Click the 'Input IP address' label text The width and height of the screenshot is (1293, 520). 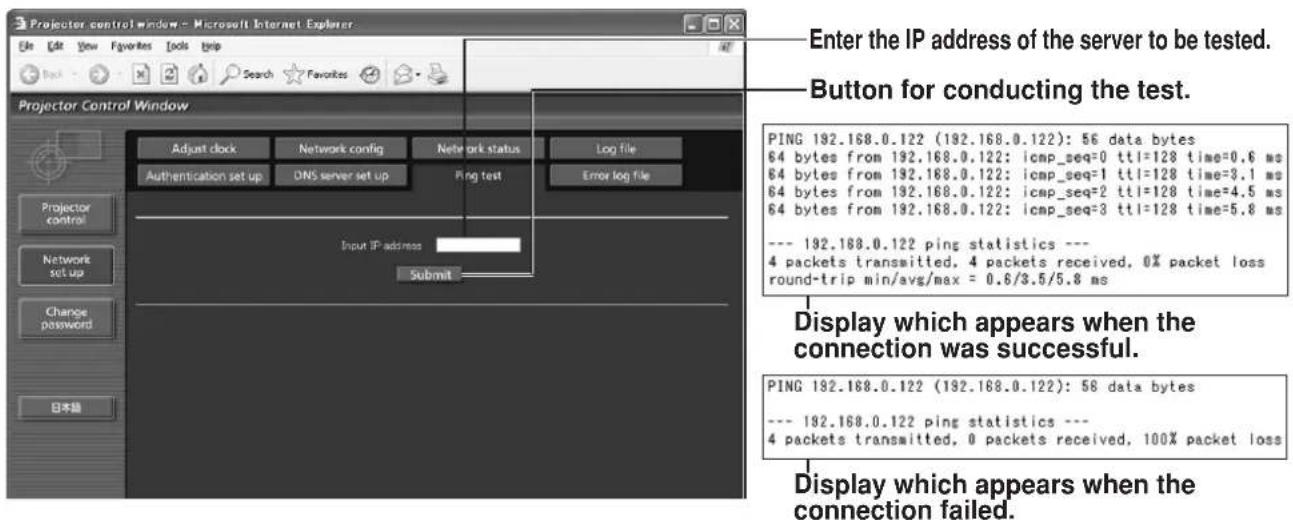coord(383,245)
